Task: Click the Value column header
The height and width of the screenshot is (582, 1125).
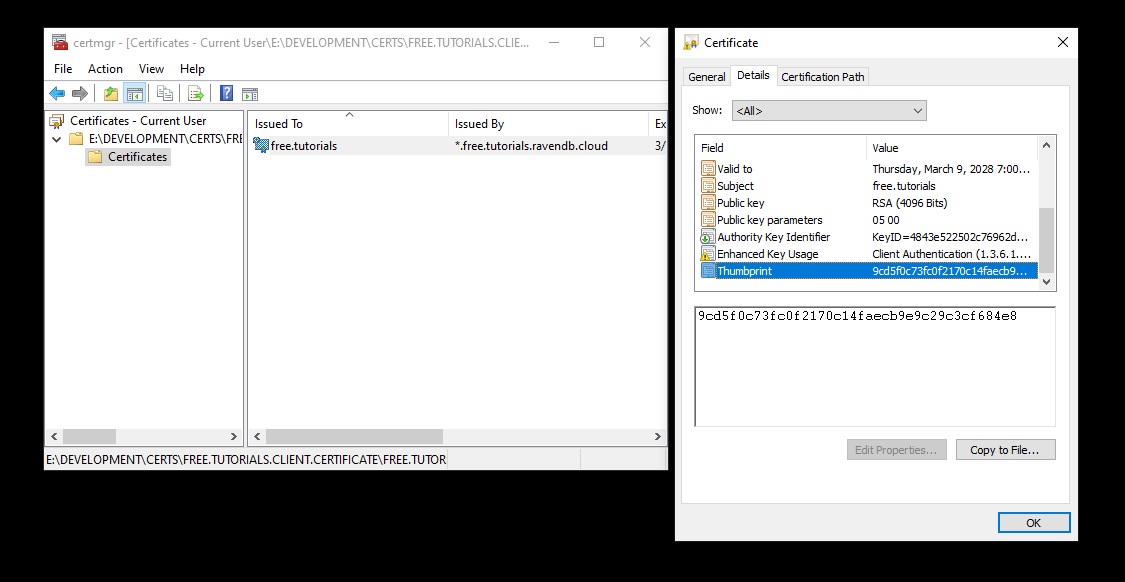Action: pos(952,148)
